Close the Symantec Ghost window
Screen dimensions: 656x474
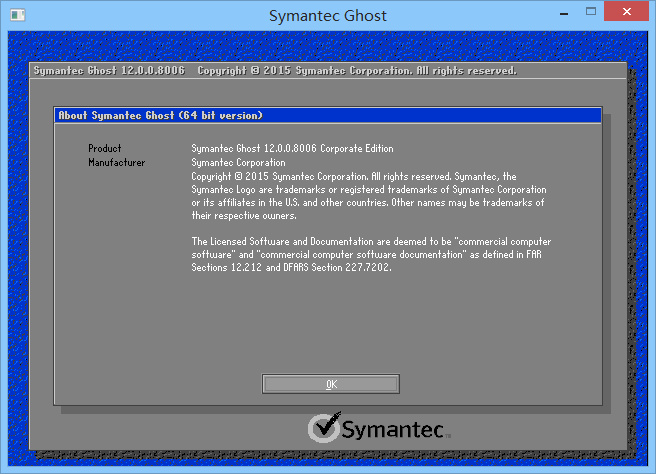[626, 11]
